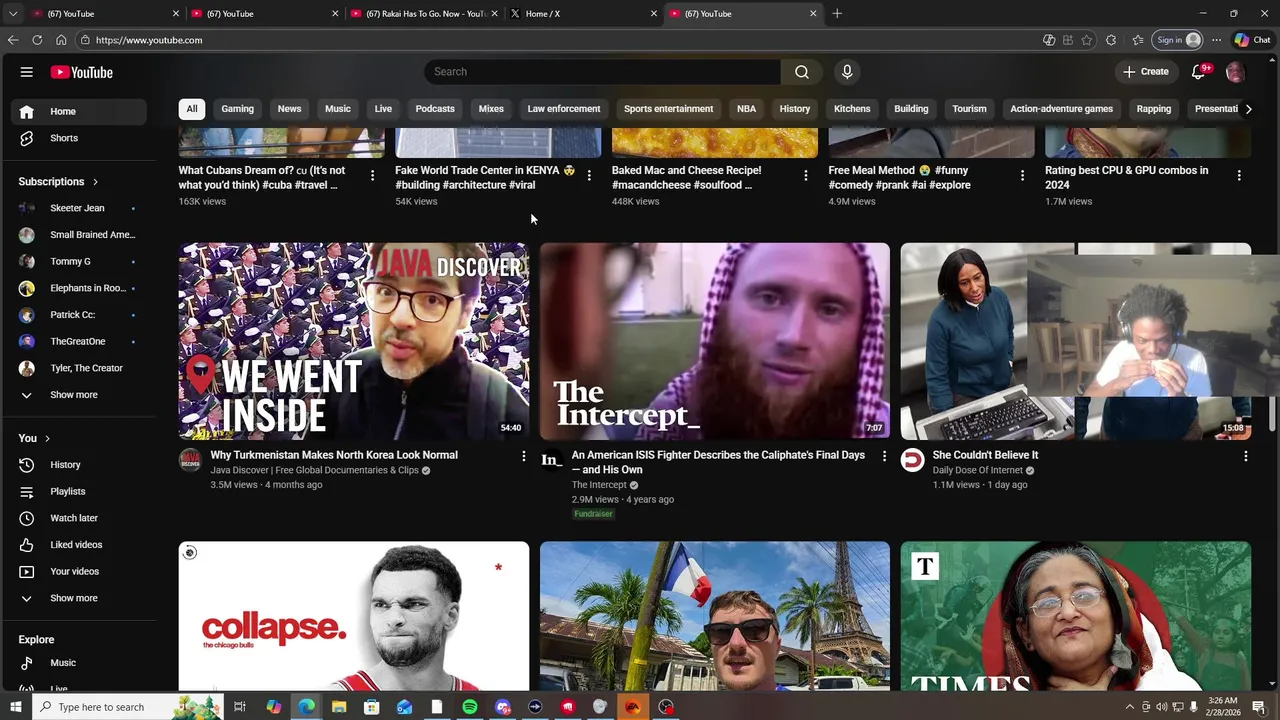The height and width of the screenshot is (720, 1280).
Task: Open options for ISIS Fighter video
Action: coord(884,456)
